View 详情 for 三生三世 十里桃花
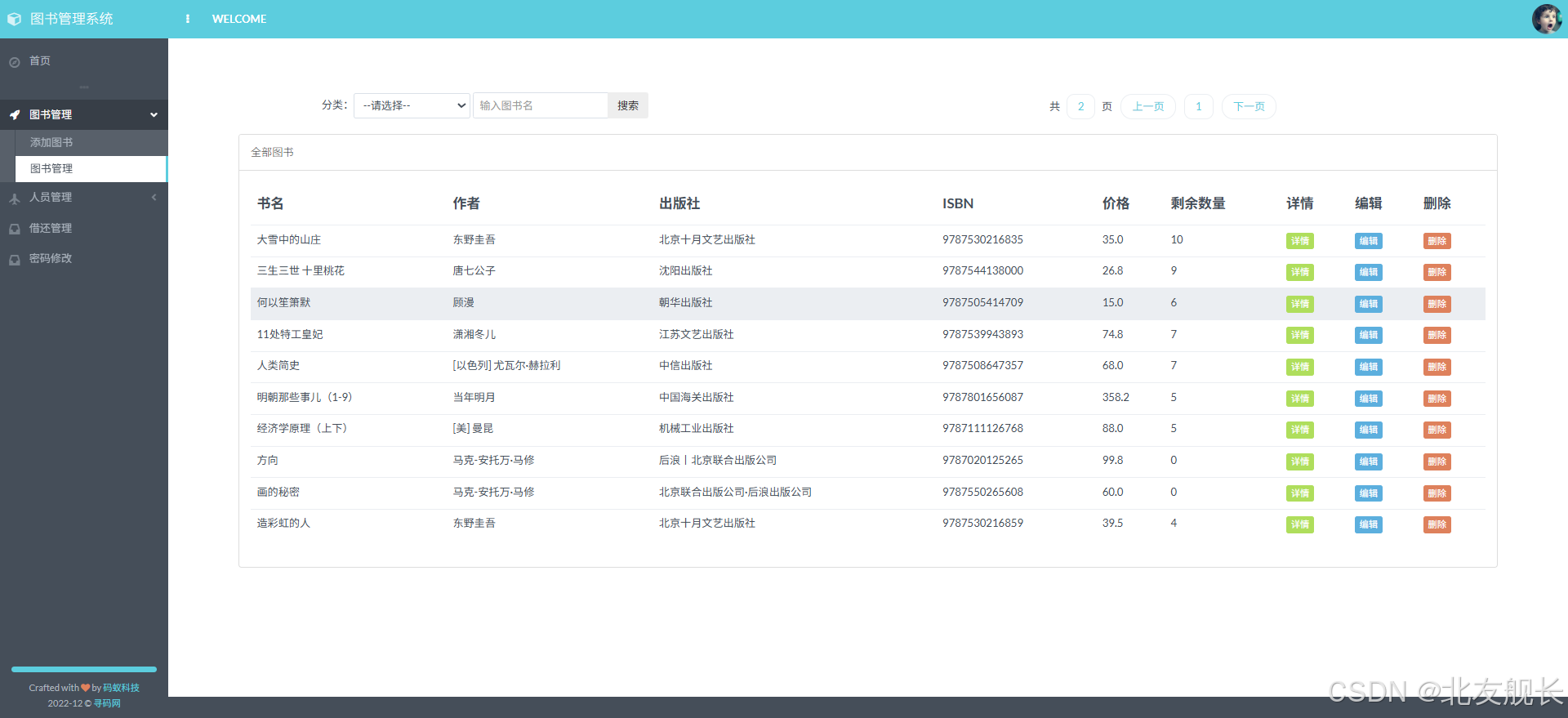Image resolution: width=1568 pixels, height=718 pixels. [x=1300, y=272]
